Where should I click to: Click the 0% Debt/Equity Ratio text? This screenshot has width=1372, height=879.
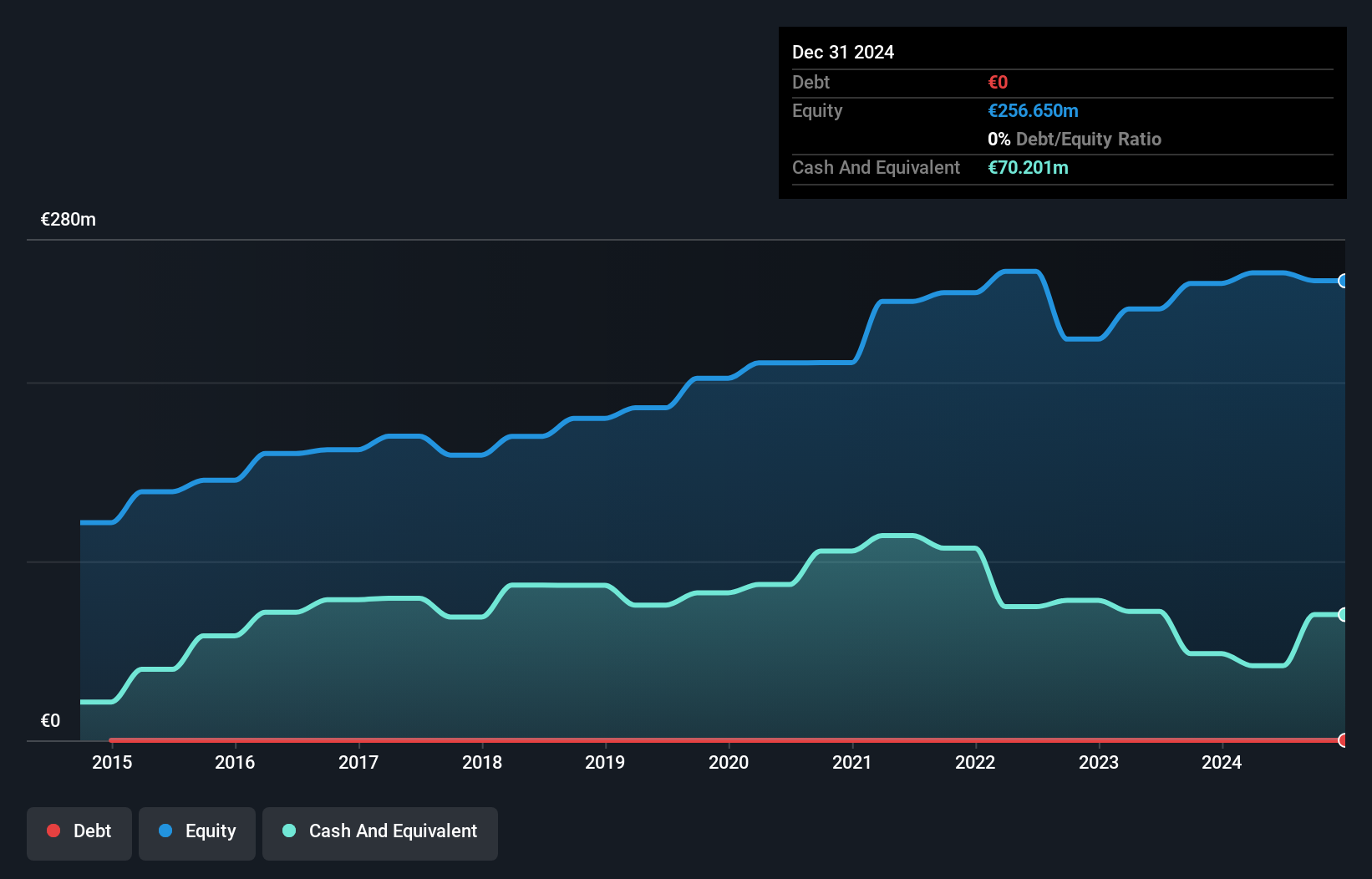(1075, 139)
